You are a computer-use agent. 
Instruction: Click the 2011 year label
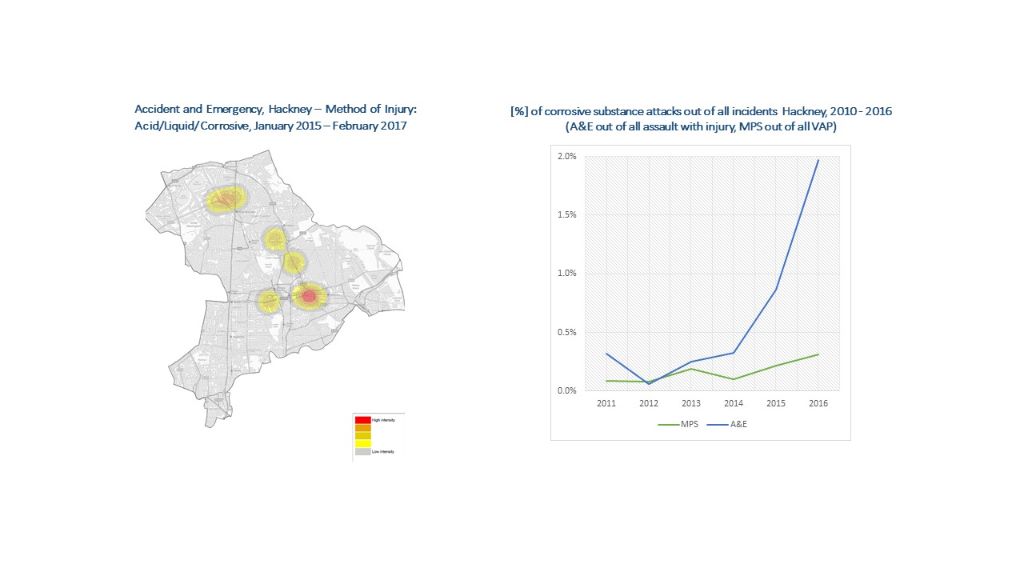tap(607, 404)
